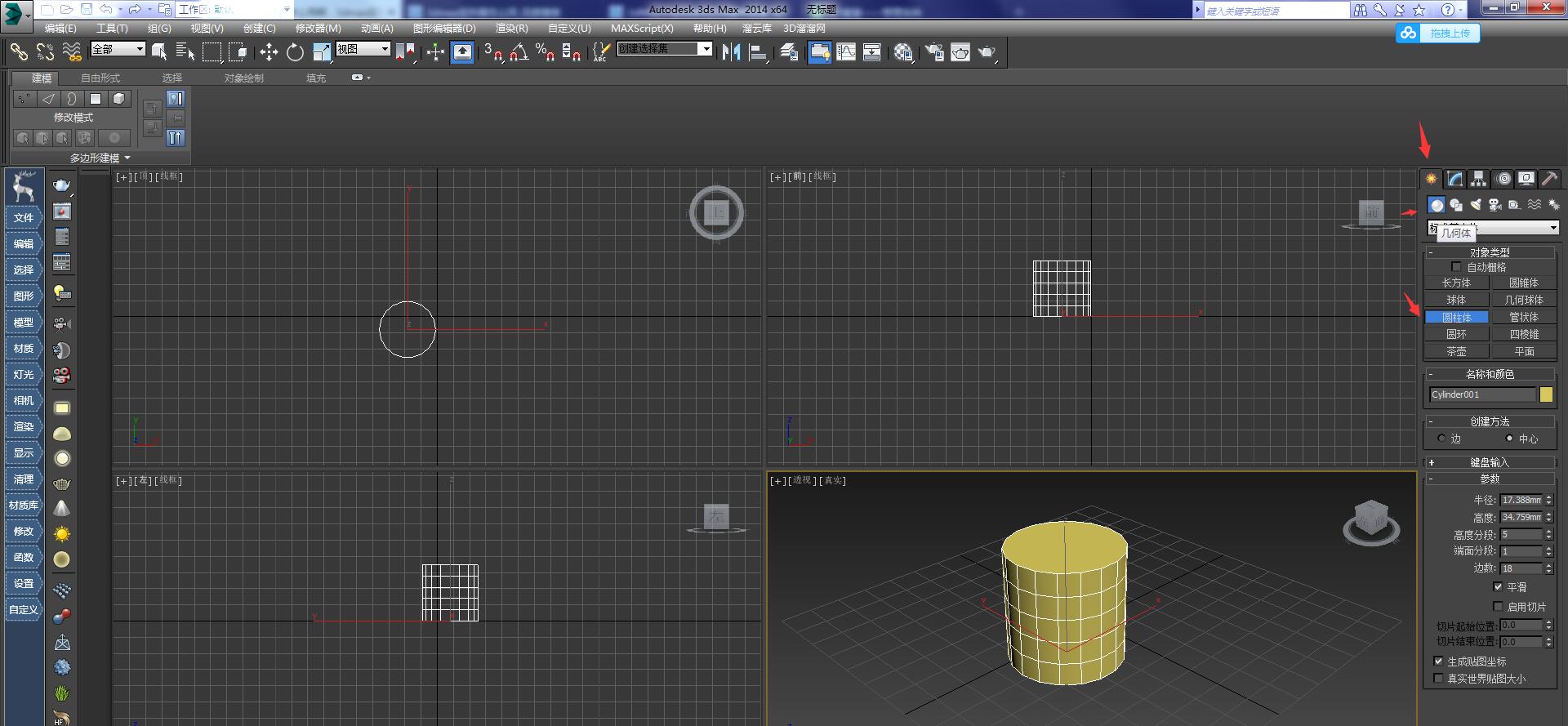Click the Mirror tool icon
The image size is (1568, 726).
point(731,53)
